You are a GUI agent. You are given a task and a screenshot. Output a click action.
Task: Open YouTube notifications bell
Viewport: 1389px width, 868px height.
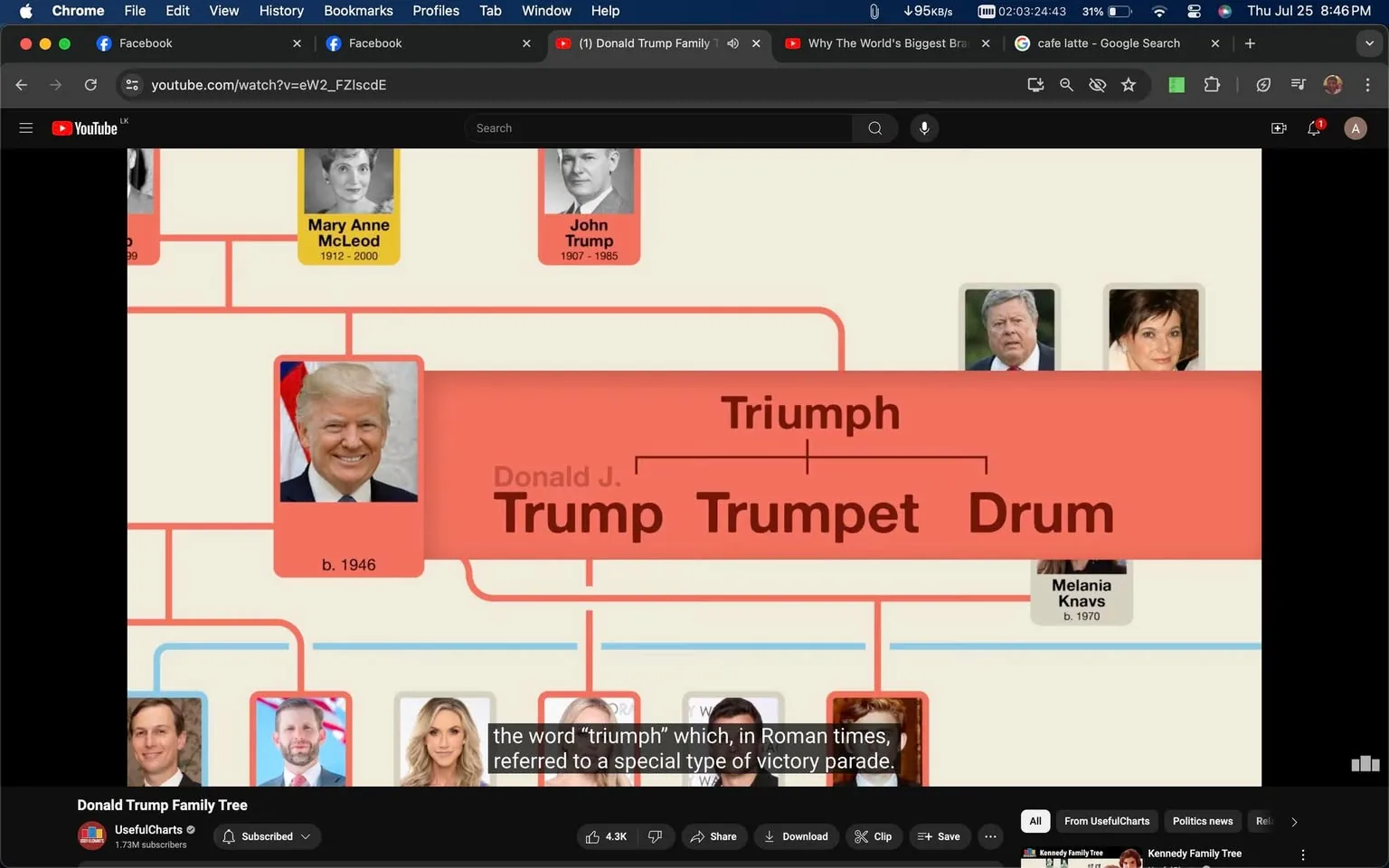click(x=1313, y=127)
